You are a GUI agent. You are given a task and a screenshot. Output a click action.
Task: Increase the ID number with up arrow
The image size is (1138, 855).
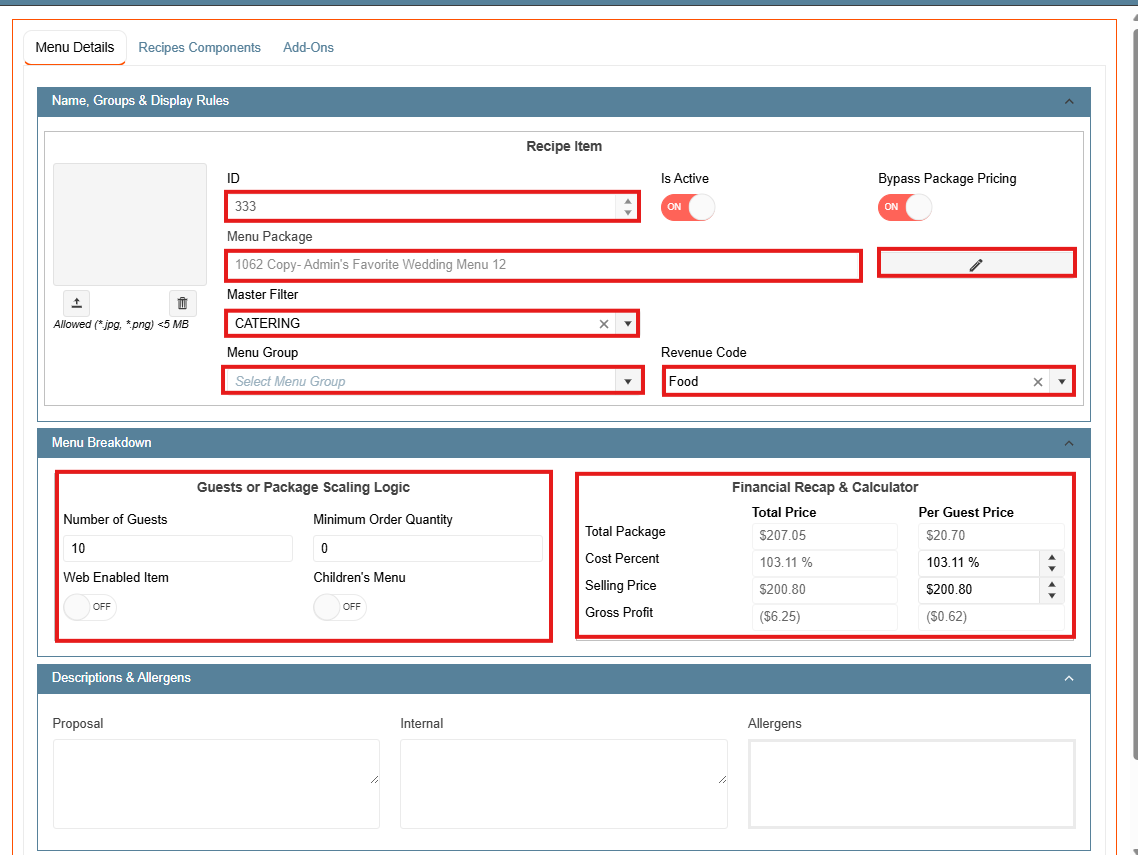click(628, 201)
